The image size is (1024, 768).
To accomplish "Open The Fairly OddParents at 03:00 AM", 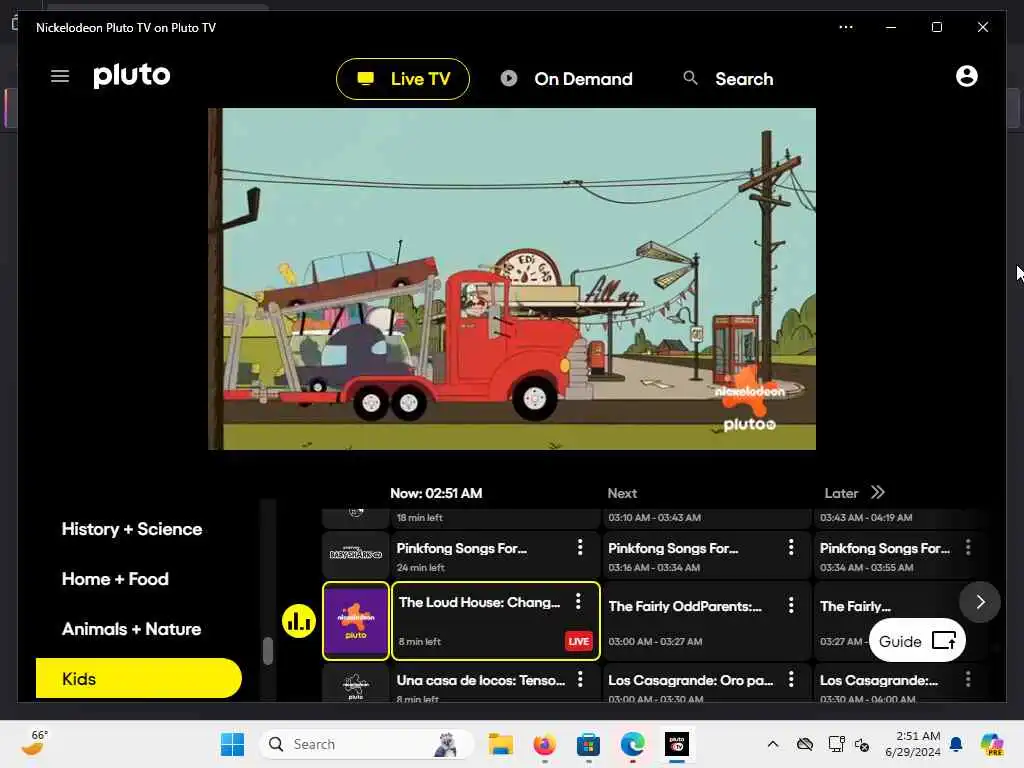I will 707,621.
